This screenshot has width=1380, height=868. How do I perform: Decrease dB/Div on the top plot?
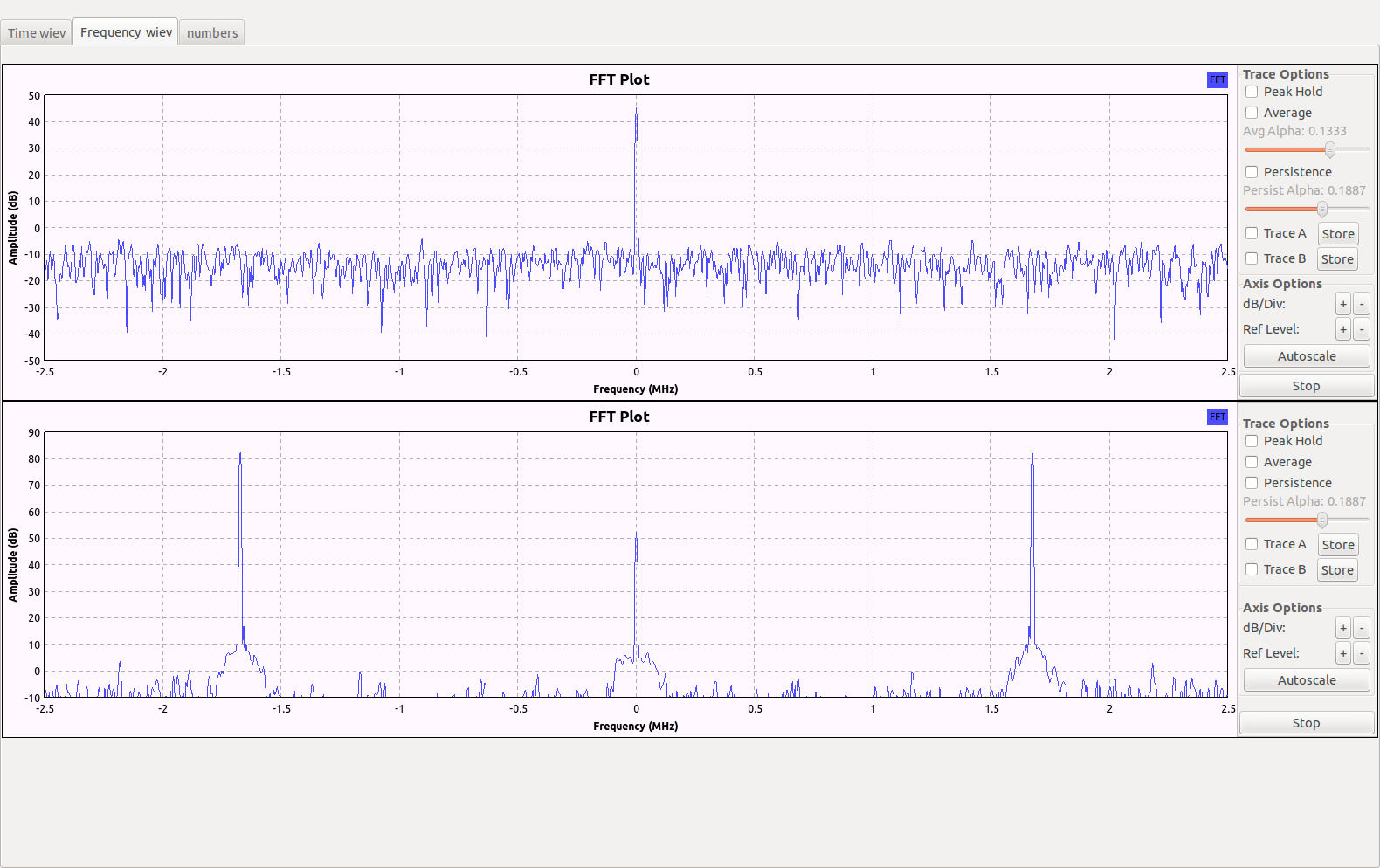pyautogui.click(x=1361, y=304)
